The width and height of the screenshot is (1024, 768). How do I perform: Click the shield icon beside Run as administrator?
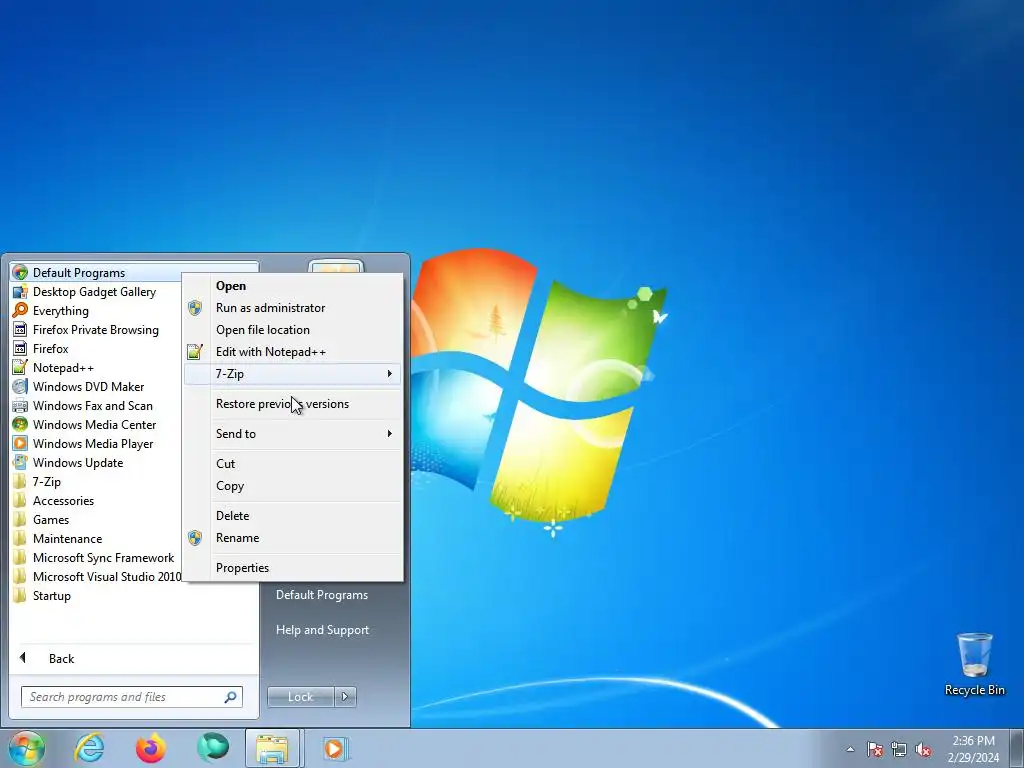pyautogui.click(x=195, y=308)
